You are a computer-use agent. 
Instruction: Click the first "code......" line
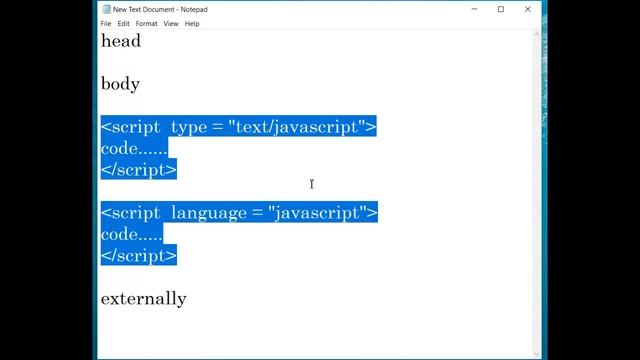[134, 148]
